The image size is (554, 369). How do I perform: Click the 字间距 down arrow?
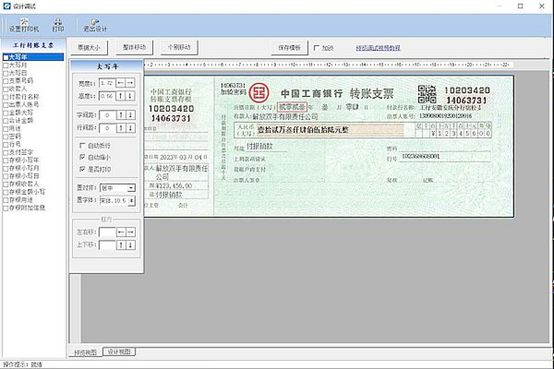point(130,115)
